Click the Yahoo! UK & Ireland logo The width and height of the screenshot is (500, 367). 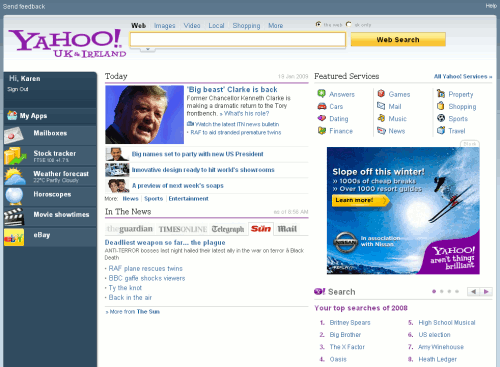click(67, 43)
